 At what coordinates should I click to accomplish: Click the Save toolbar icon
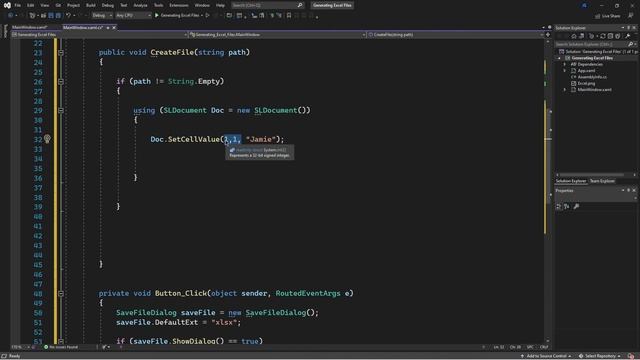click(x=51, y=16)
